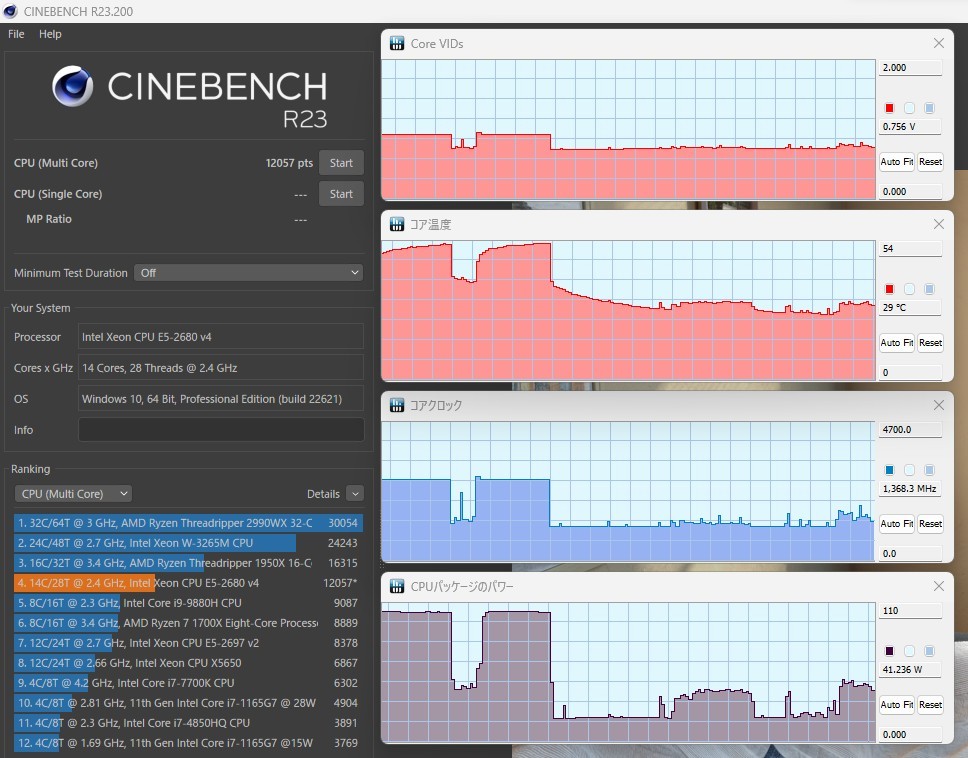Select the Intel Xeon W-3265M ranking row
The height and width of the screenshot is (758, 968).
[188, 543]
